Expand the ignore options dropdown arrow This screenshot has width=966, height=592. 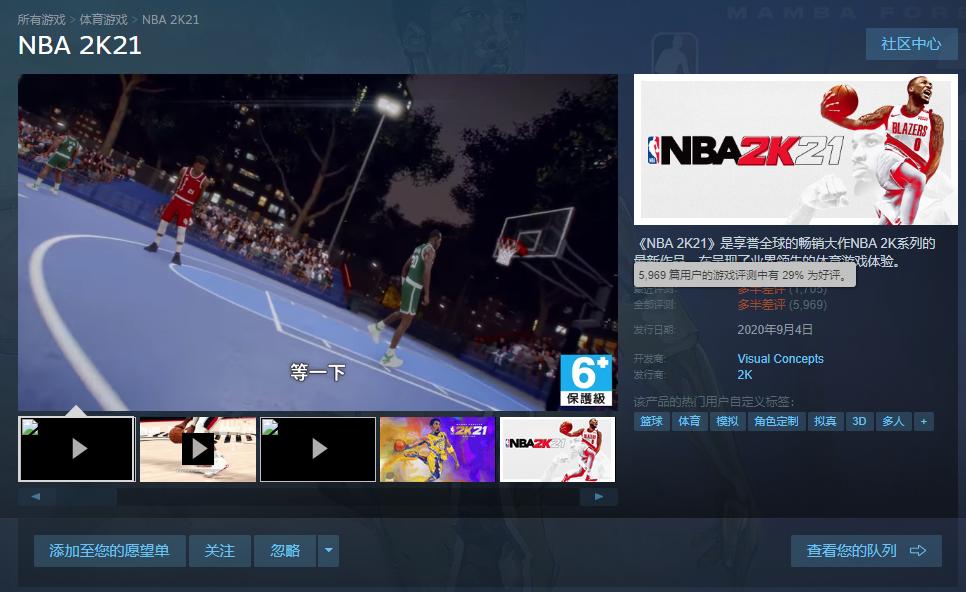pyautogui.click(x=328, y=551)
